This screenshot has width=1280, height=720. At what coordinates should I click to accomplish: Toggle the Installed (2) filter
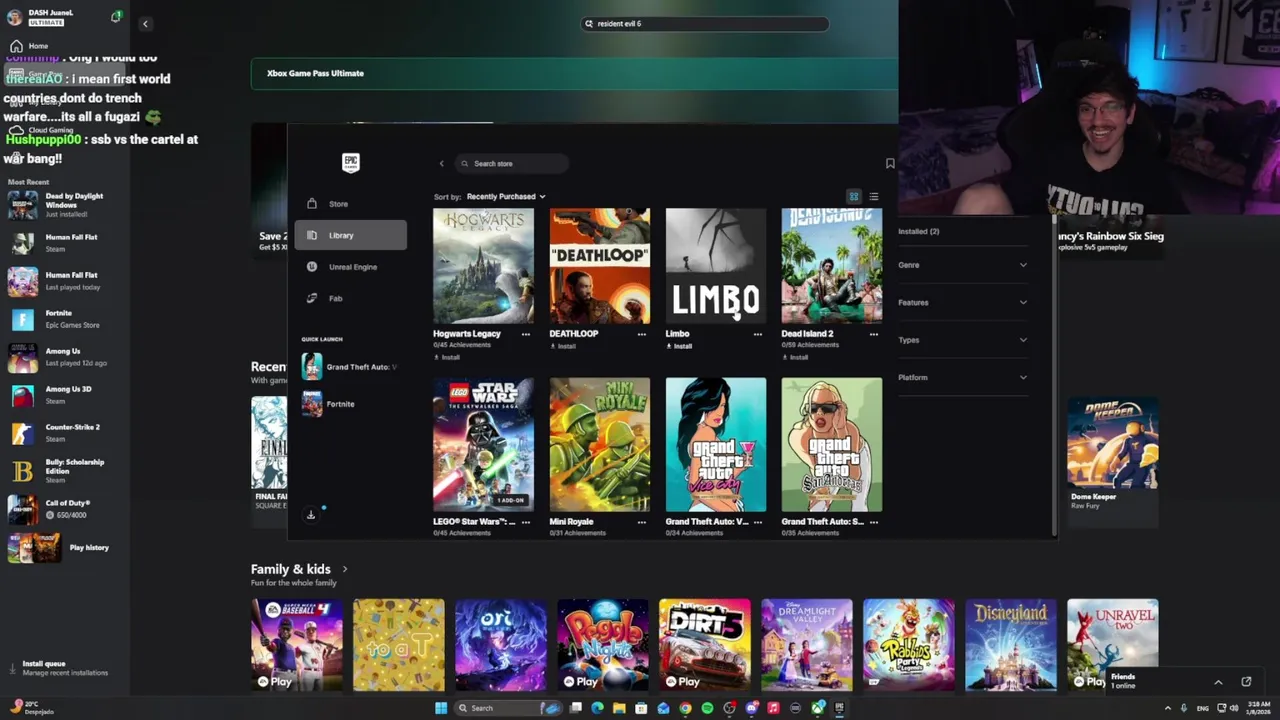(918, 231)
